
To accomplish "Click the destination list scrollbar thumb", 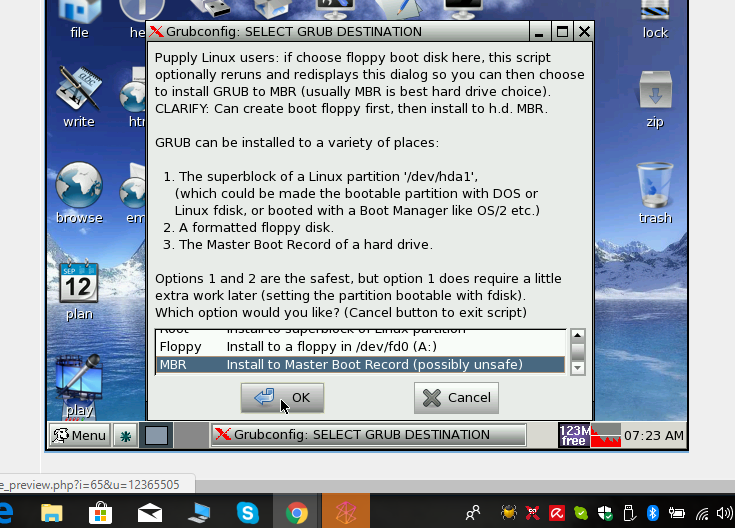I will pos(578,352).
